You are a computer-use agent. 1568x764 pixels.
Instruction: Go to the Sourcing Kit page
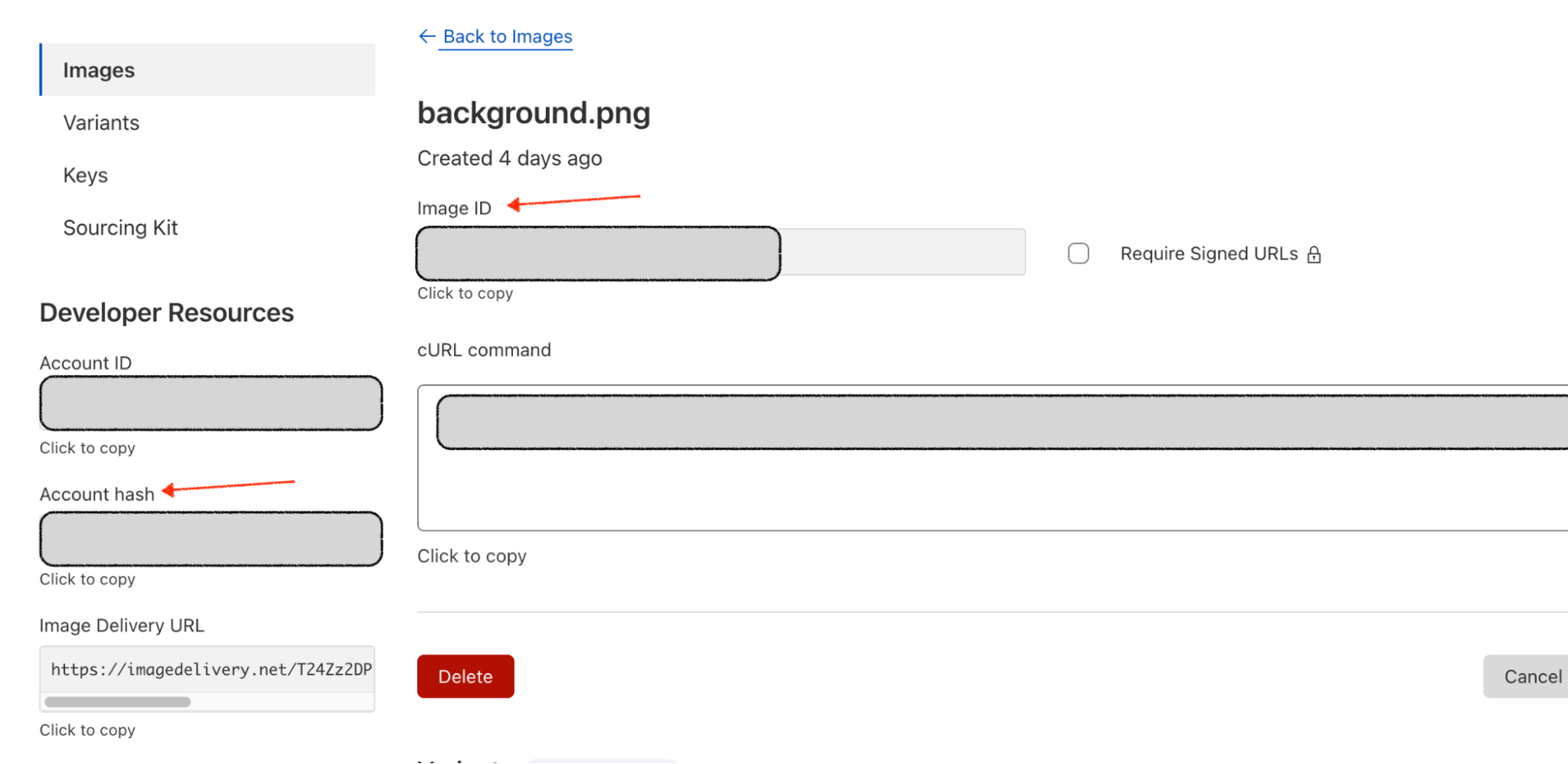tap(120, 227)
